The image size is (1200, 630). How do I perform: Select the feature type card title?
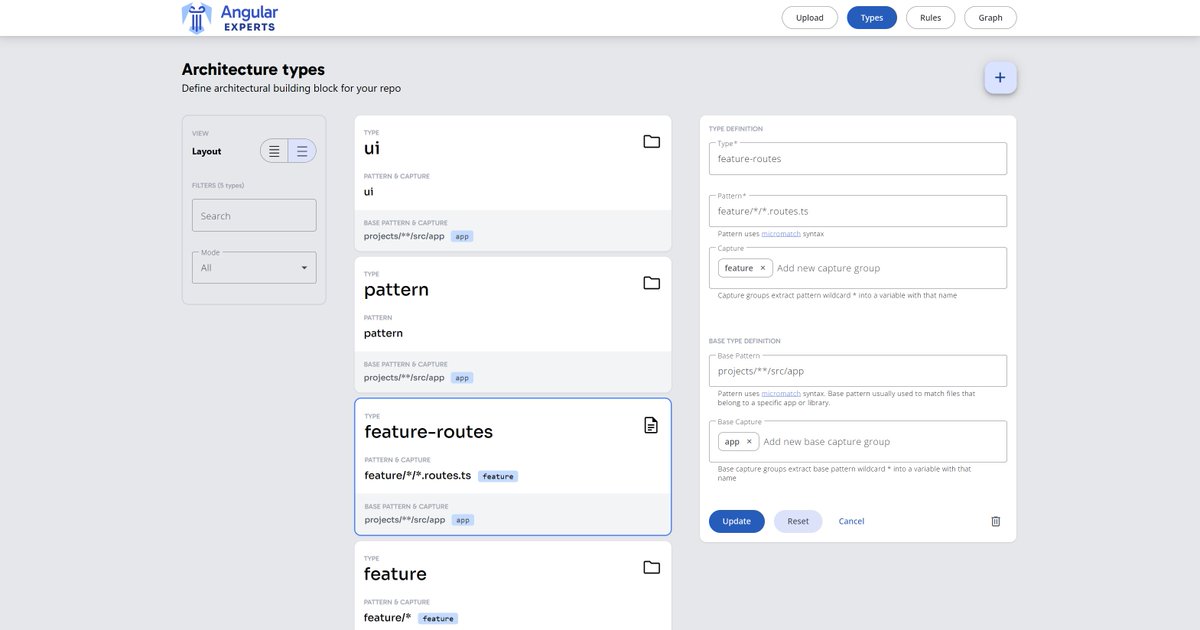[395, 573]
